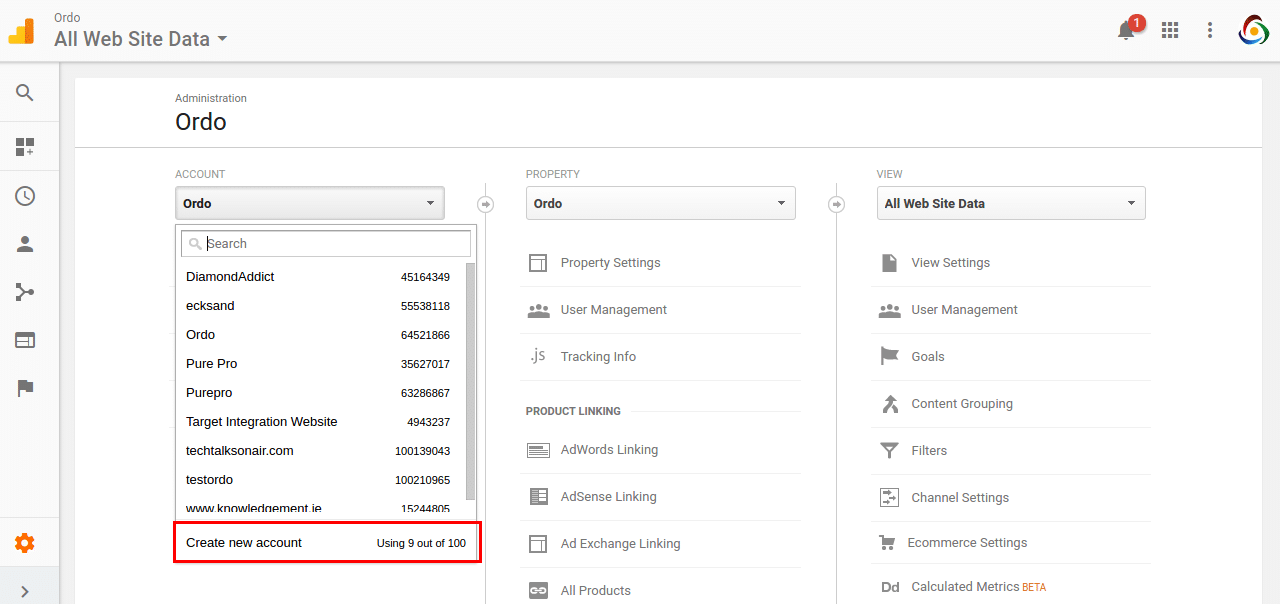
Task: Click the Calculated Metrics Dd icon
Action: click(890, 588)
